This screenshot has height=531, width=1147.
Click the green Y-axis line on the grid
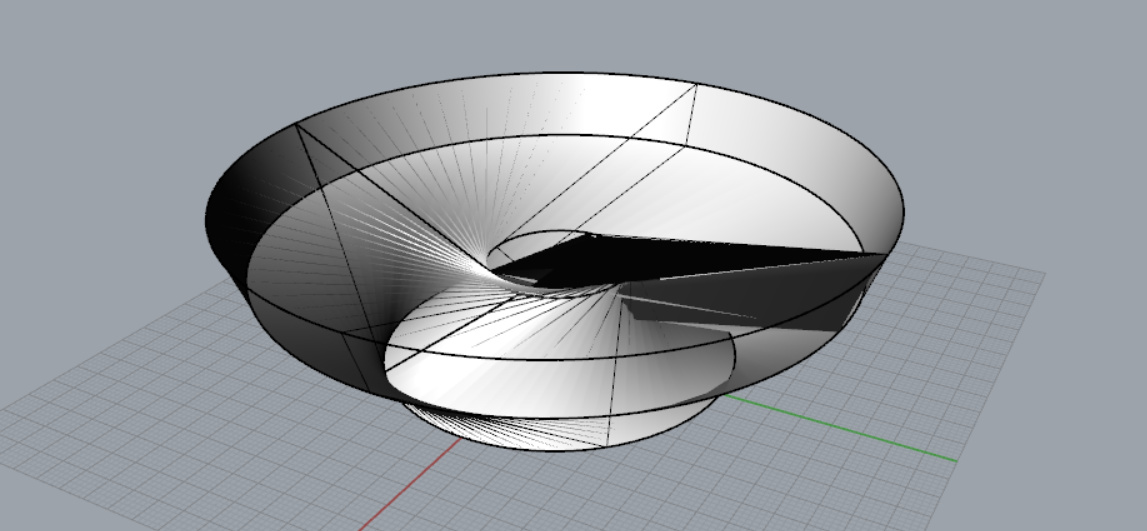(x=839, y=429)
